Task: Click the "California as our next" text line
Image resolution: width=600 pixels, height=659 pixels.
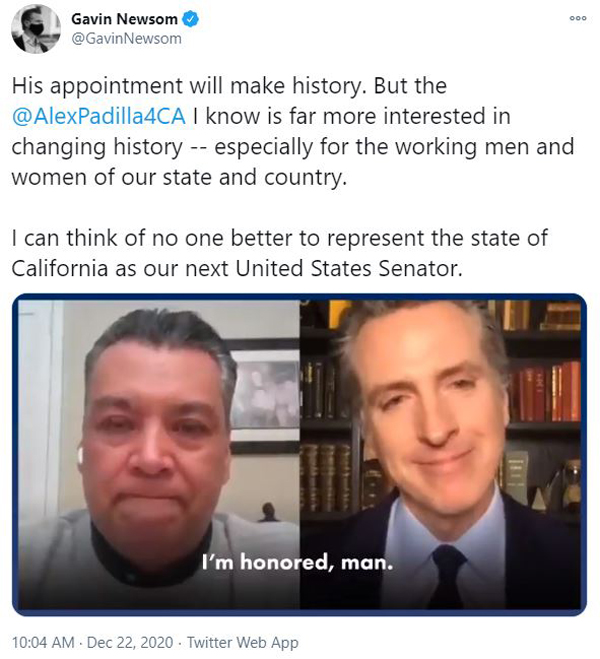Action: click(x=237, y=269)
